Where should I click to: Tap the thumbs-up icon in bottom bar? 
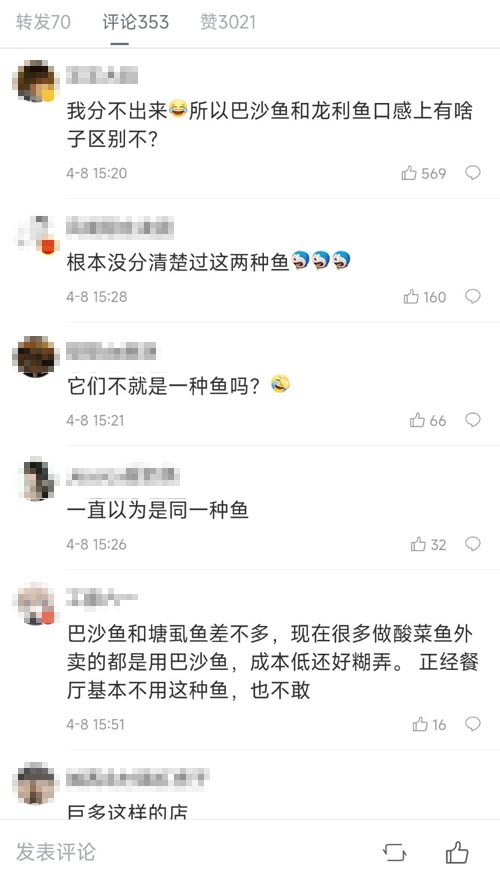(x=457, y=852)
